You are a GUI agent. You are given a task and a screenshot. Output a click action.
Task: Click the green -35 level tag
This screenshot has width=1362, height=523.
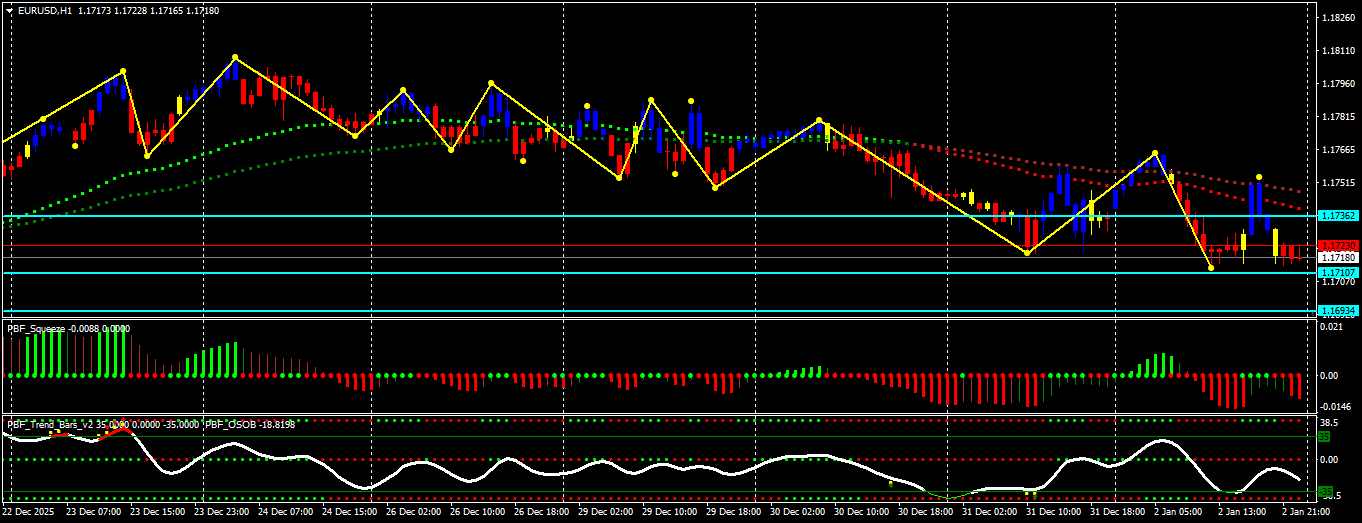pos(1326,492)
